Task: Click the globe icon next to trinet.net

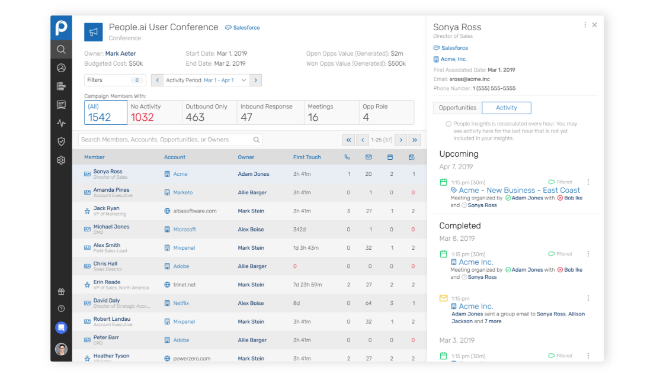Action: (x=167, y=285)
